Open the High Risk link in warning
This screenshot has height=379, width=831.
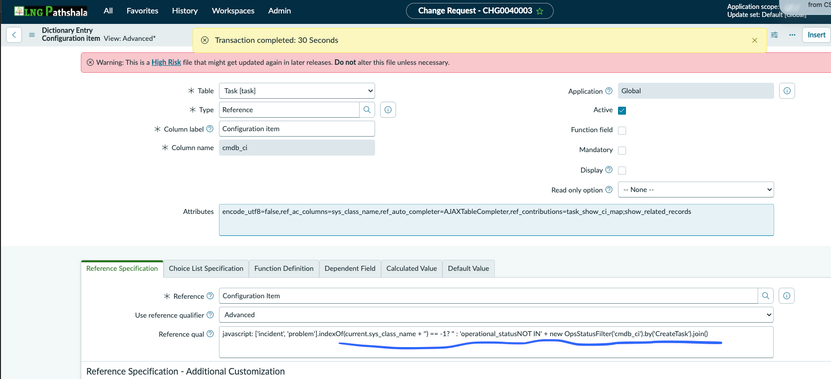click(x=166, y=62)
